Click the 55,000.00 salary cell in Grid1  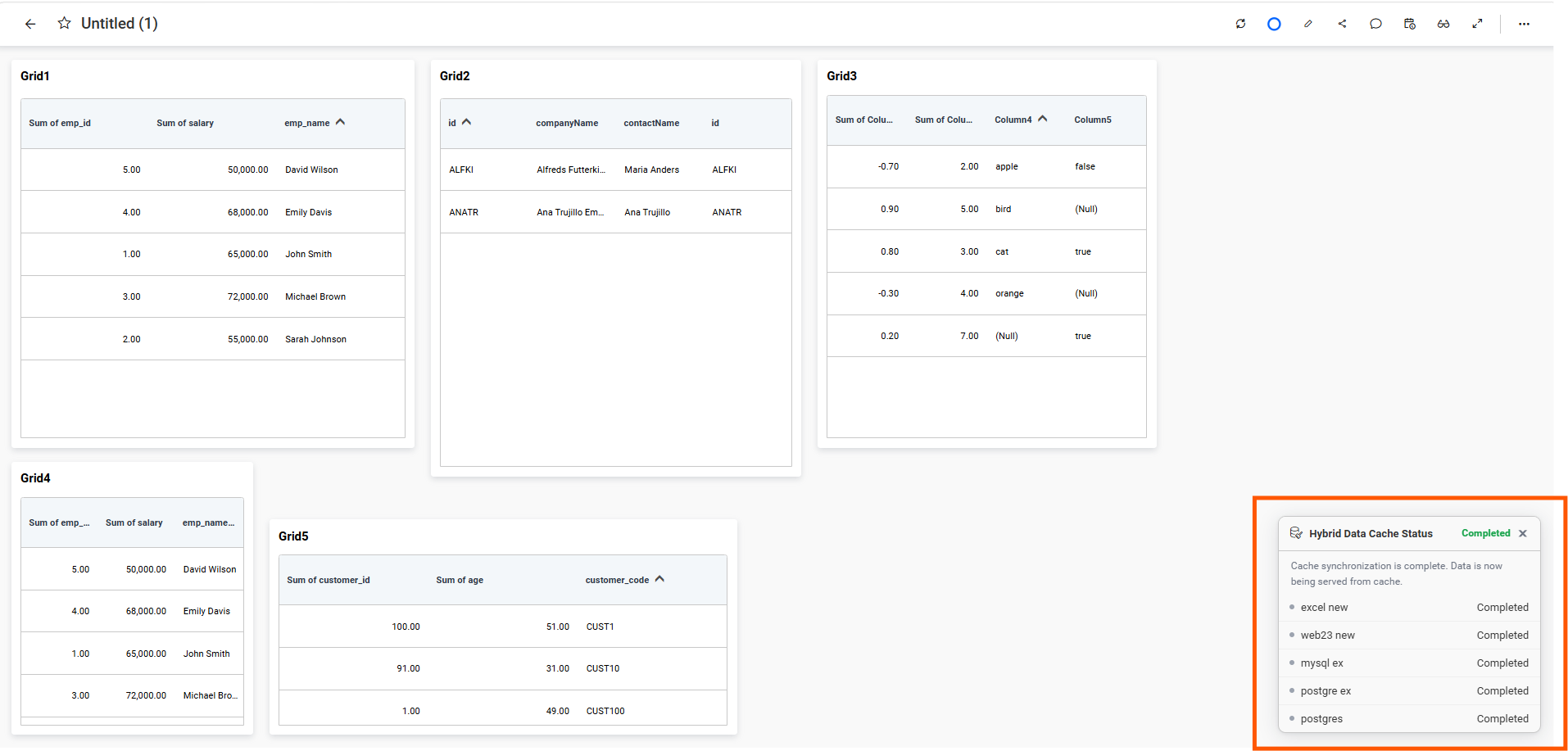247,339
